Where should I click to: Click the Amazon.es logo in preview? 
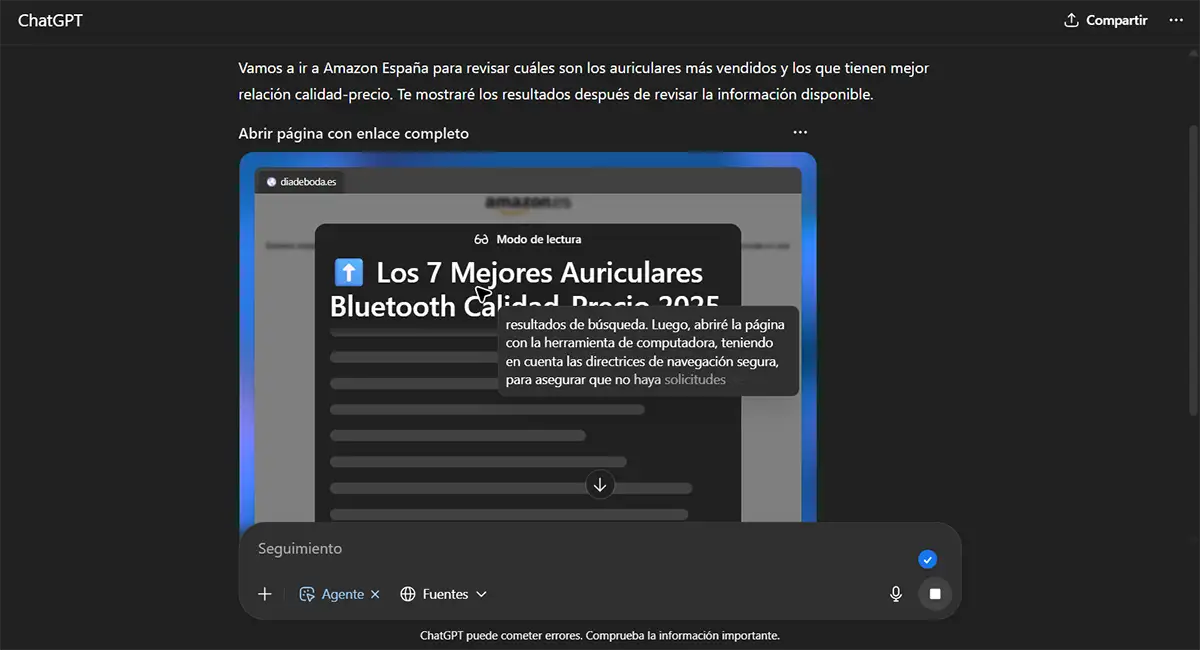point(527,203)
